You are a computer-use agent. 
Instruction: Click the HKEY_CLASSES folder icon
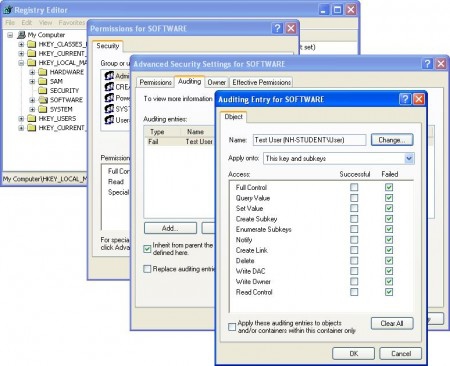coord(32,44)
